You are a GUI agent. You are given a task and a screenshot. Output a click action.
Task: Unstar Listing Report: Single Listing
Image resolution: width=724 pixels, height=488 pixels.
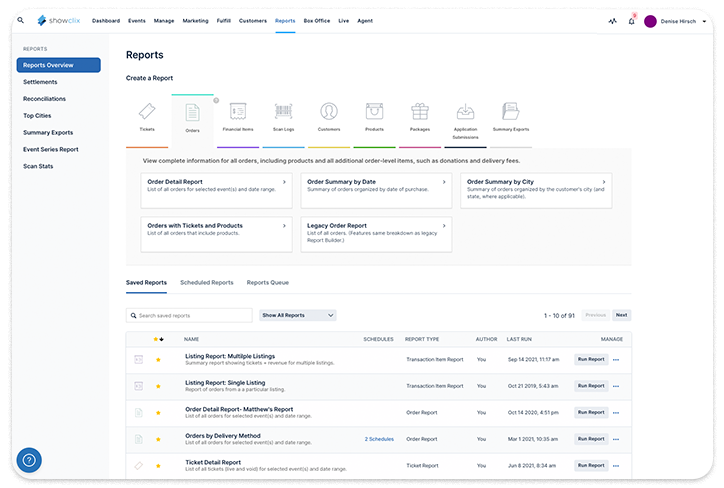(158, 386)
